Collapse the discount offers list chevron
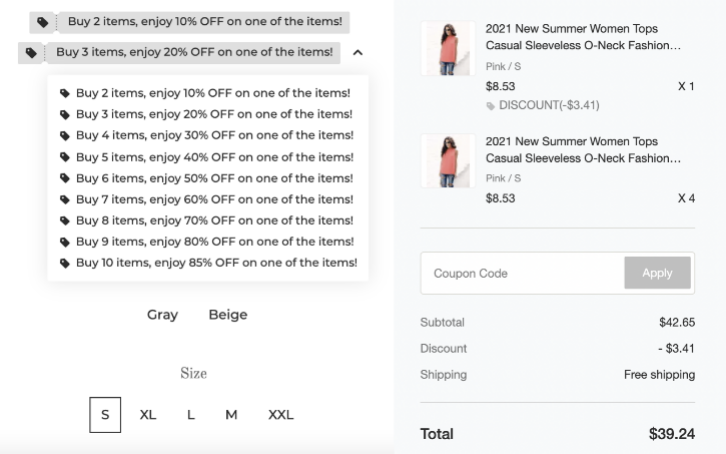726x454 pixels. click(357, 52)
